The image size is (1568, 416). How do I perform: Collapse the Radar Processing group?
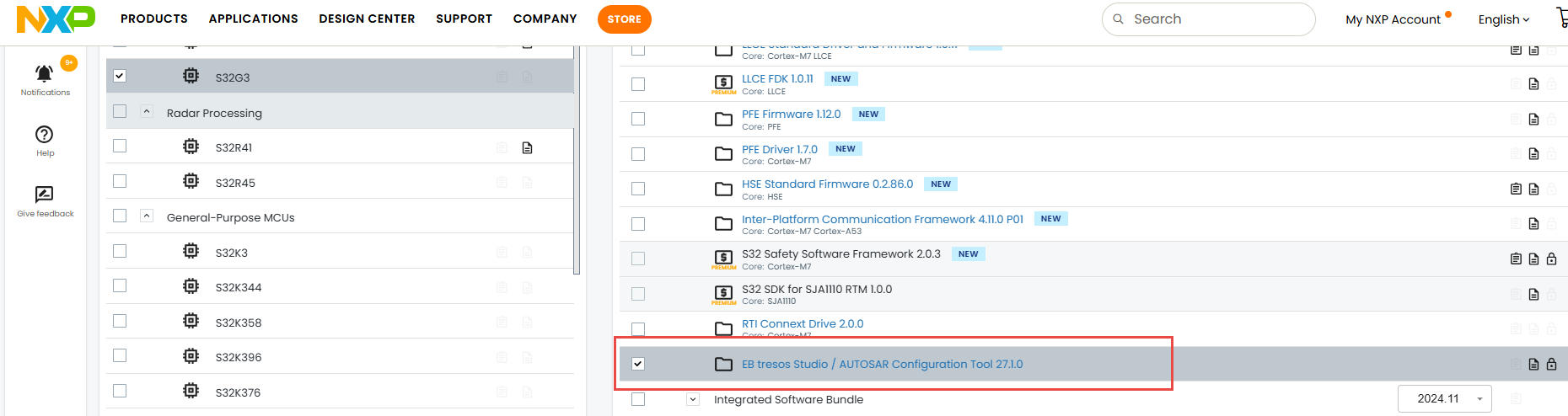pyautogui.click(x=147, y=111)
